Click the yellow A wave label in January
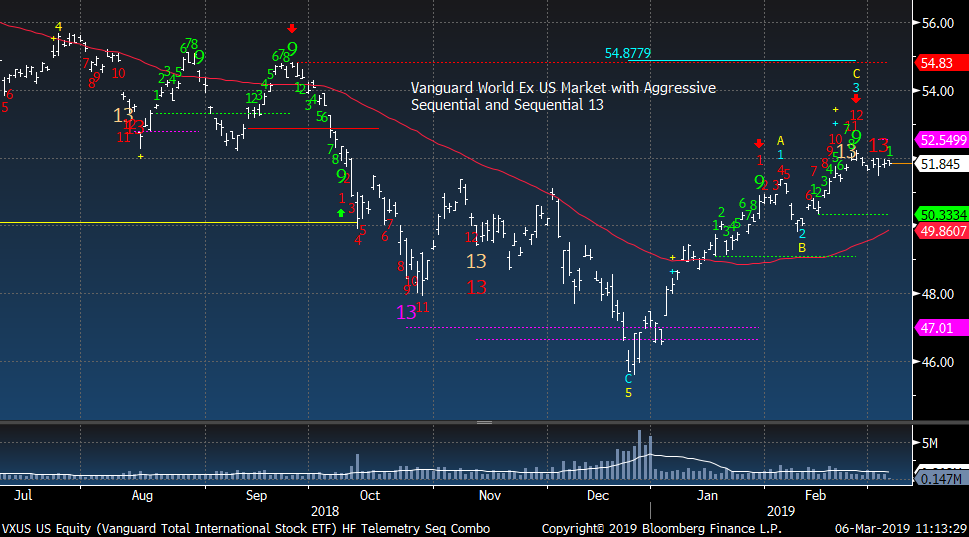This screenshot has width=969, height=537. [781, 141]
